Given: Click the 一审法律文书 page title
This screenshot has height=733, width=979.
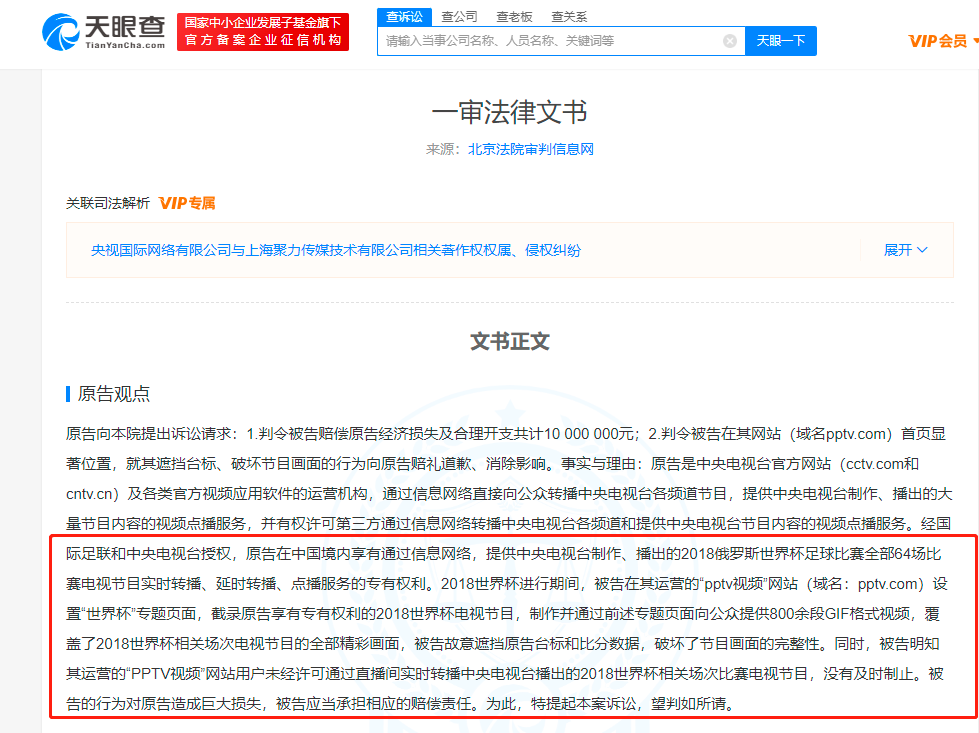Looking at the screenshot, I should (x=509, y=112).
